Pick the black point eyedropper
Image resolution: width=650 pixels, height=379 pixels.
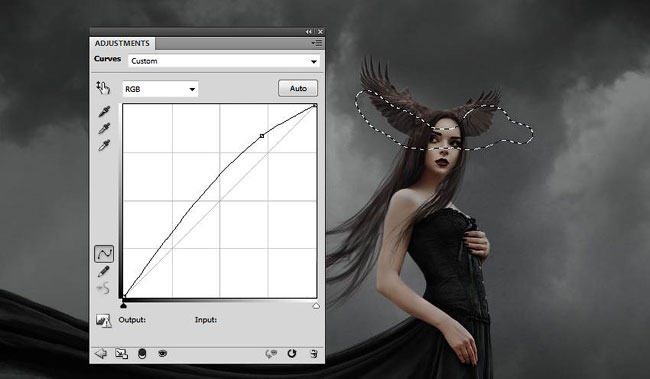coord(104,111)
